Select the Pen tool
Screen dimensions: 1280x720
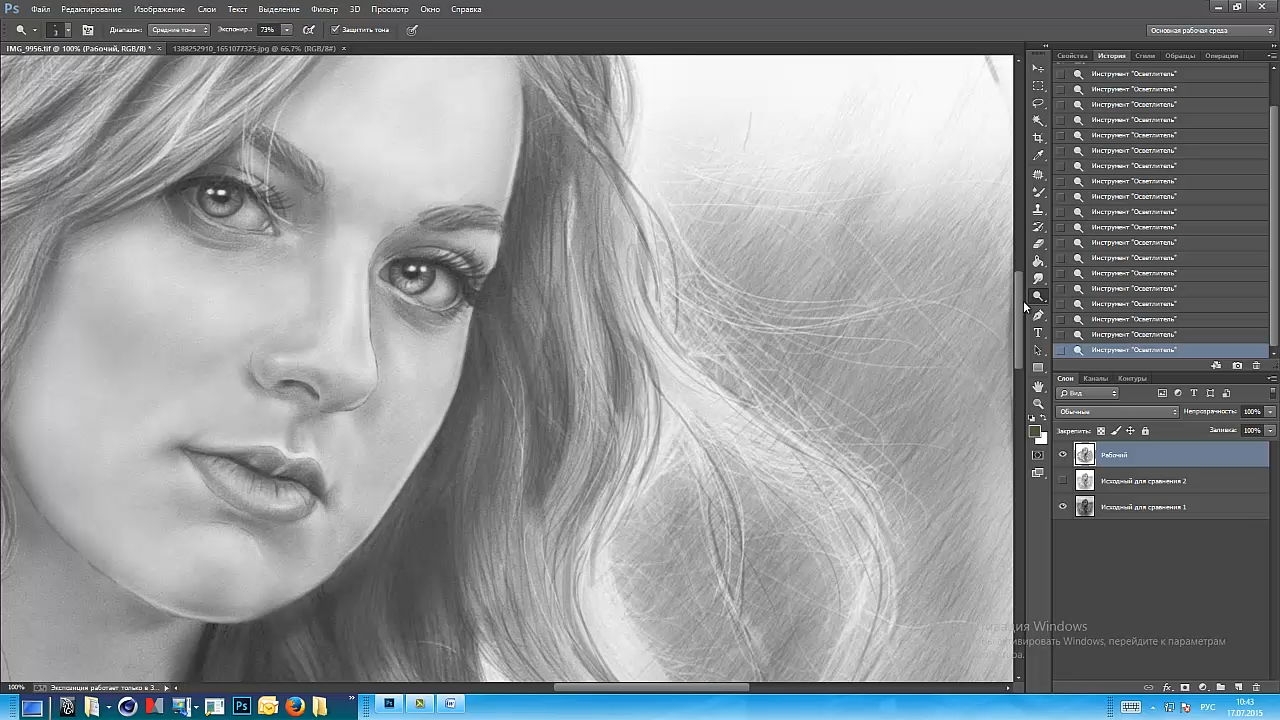(x=1038, y=315)
